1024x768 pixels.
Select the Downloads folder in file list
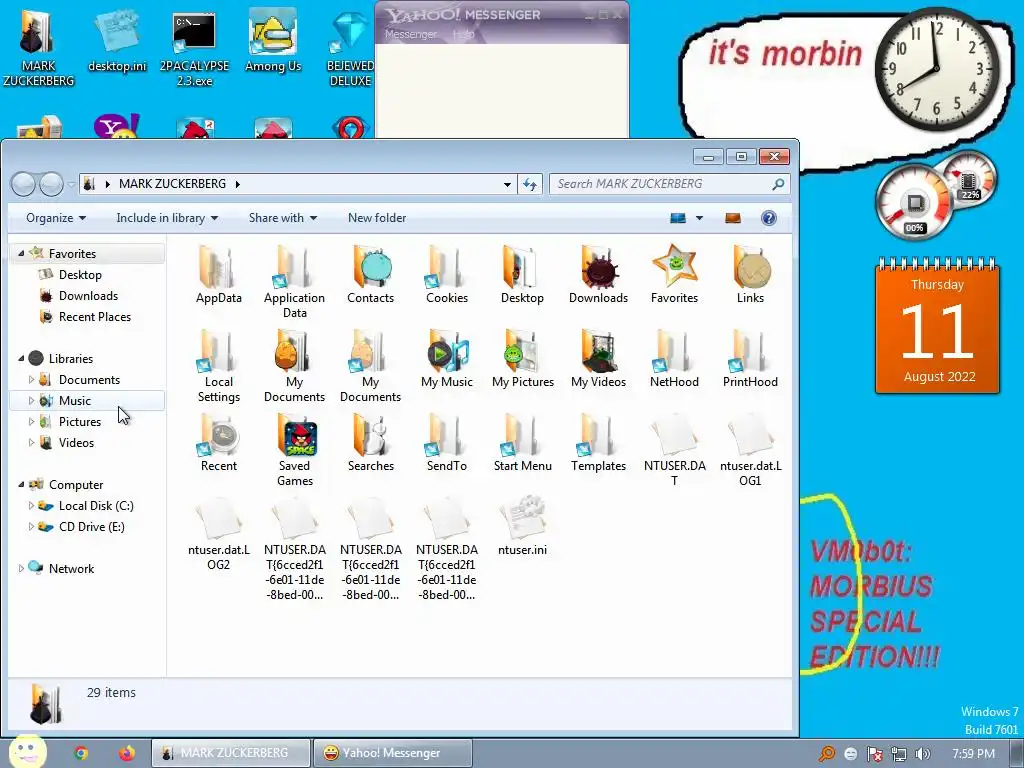tap(598, 274)
